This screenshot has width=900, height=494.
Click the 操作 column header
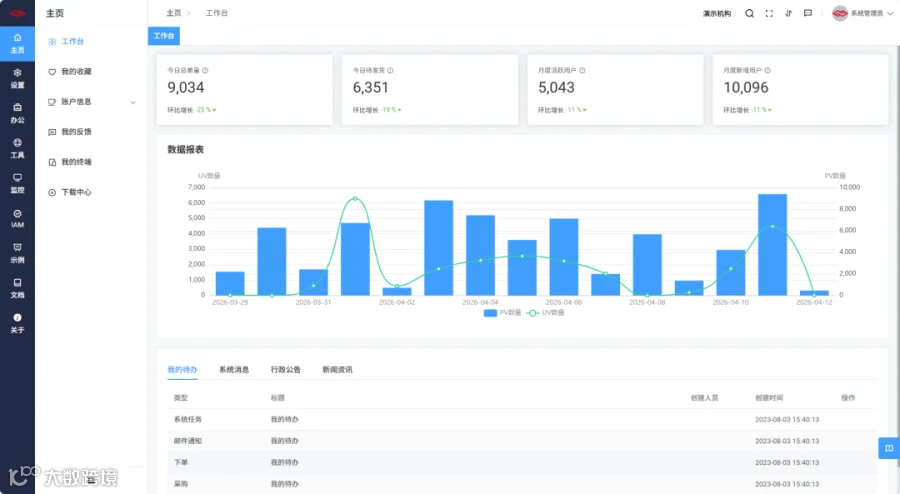848,398
